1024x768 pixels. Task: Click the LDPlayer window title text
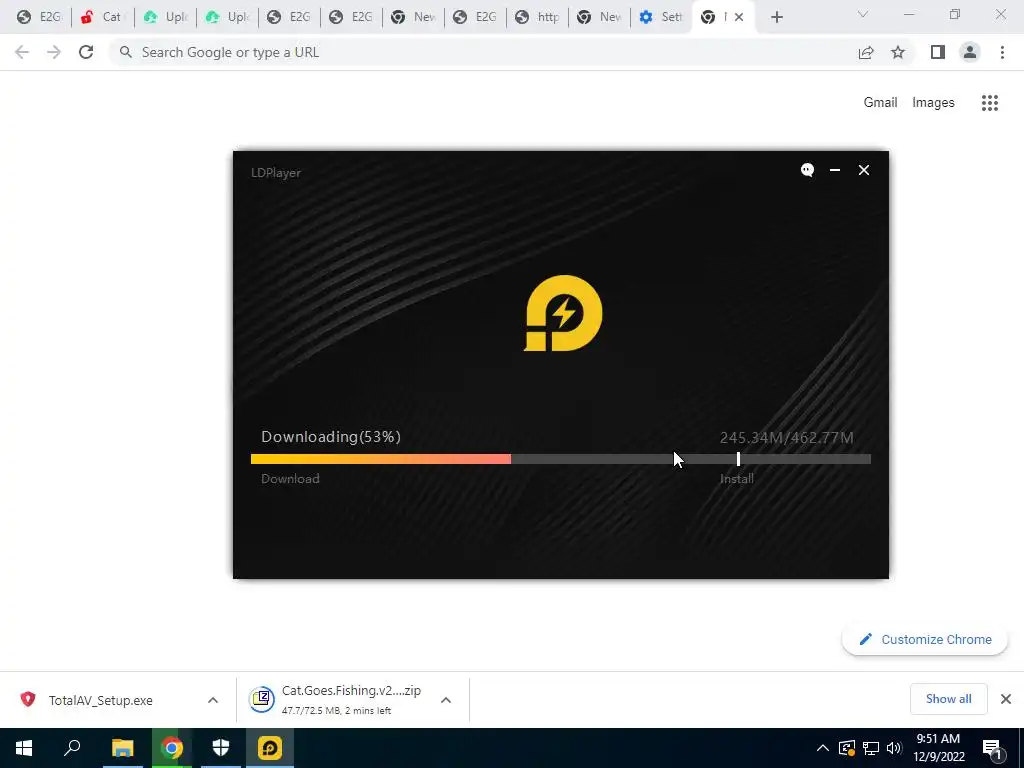(x=276, y=173)
